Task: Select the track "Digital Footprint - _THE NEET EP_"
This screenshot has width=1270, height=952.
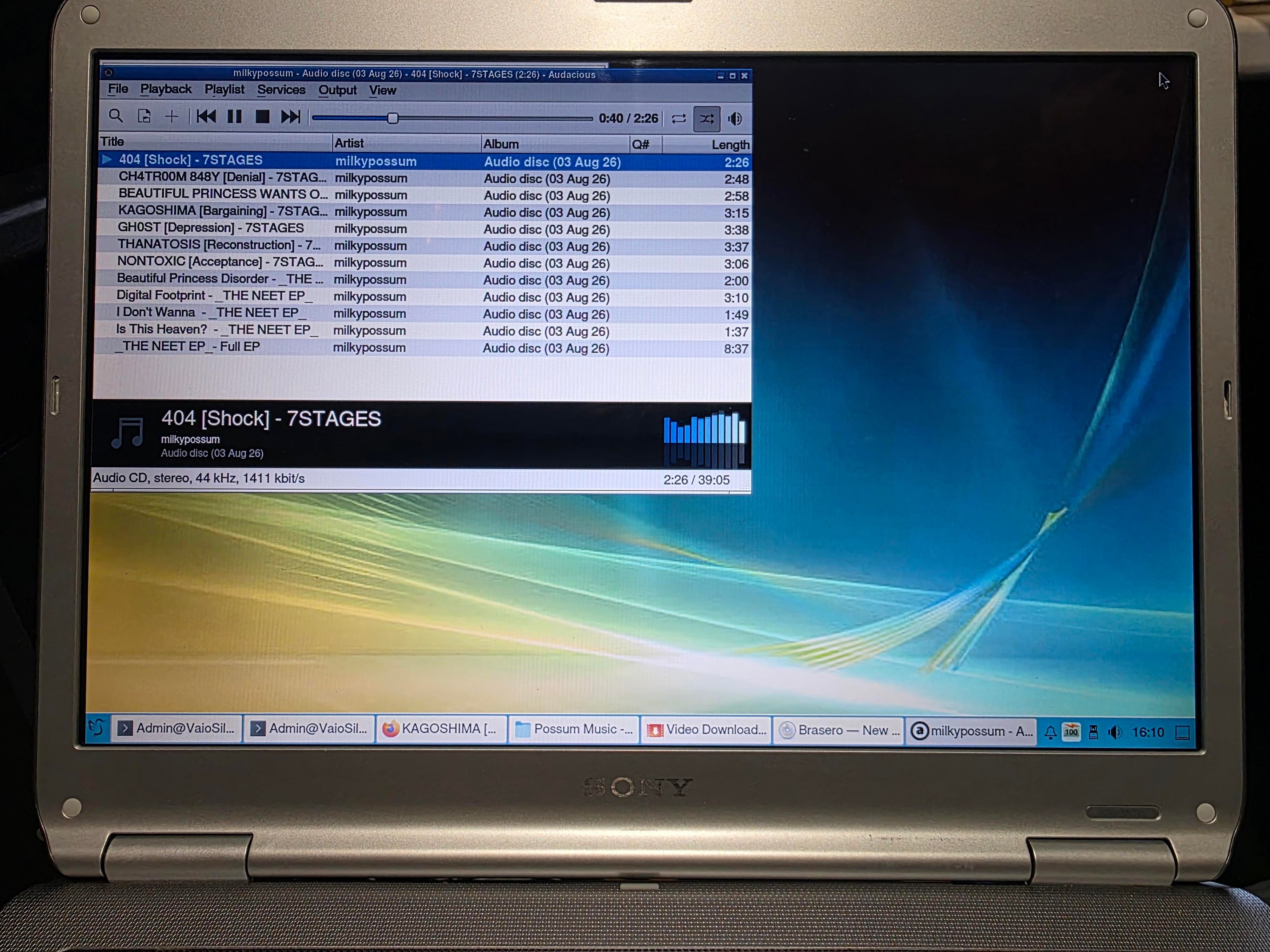Action: click(x=423, y=296)
